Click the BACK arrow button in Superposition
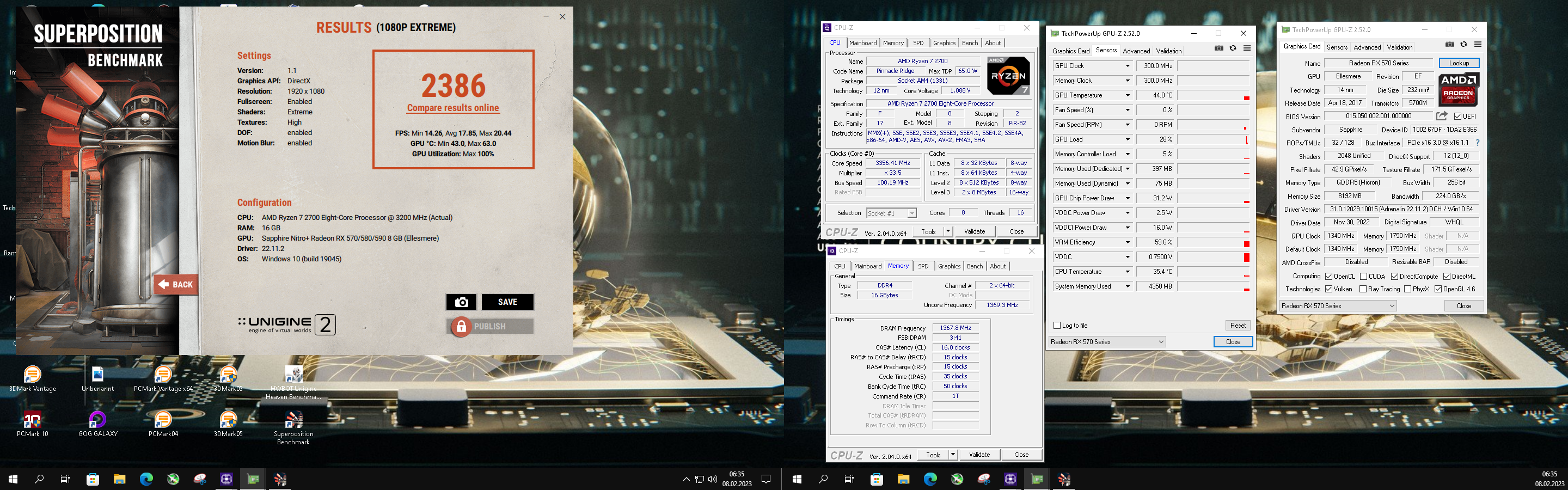The height and width of the screenshot is (490, 1568). point(176,284)
